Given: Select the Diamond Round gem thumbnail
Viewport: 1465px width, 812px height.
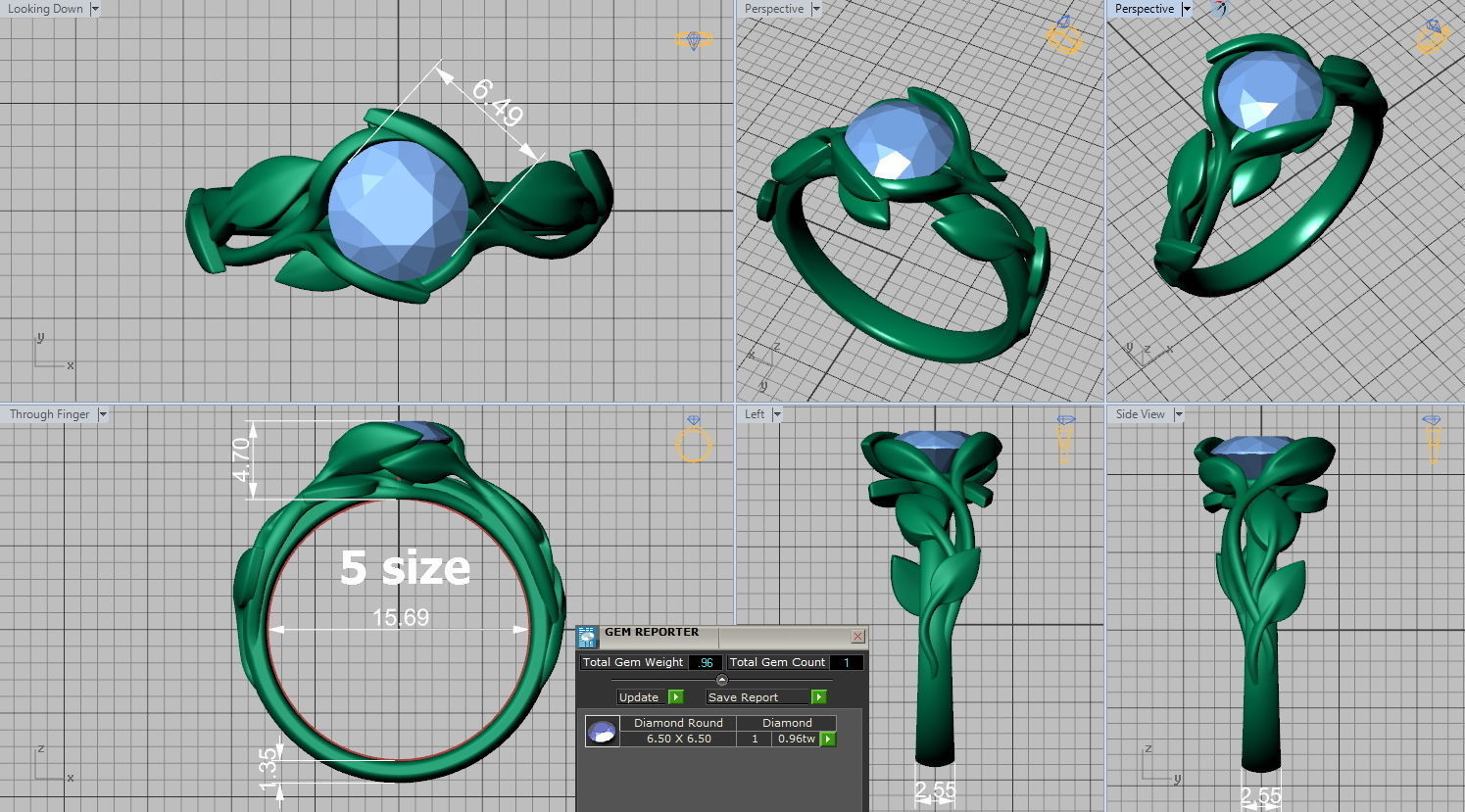Looking at the screenshot, I should [602, 731].
